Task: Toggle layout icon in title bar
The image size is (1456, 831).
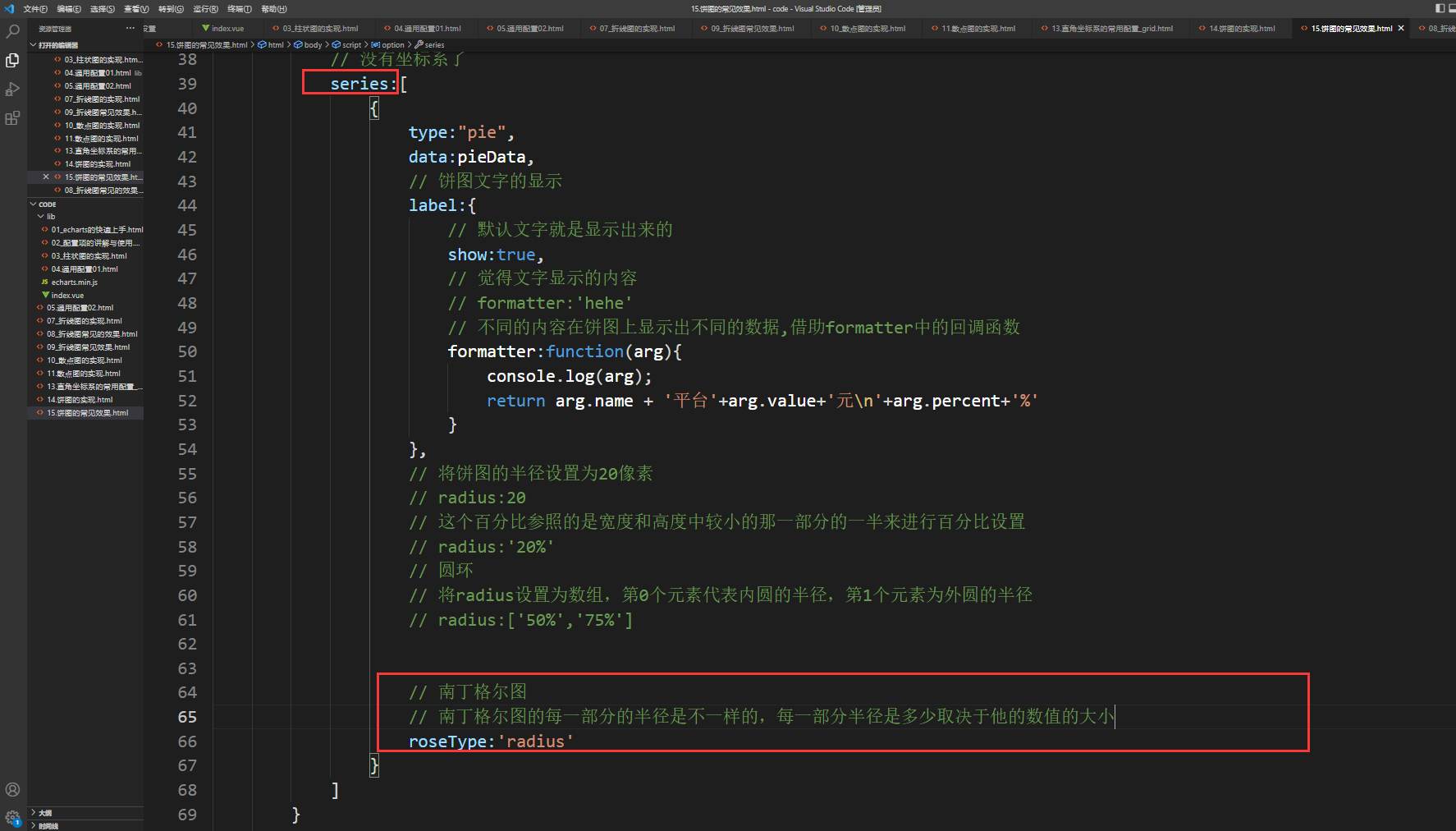Action: 1440,8
